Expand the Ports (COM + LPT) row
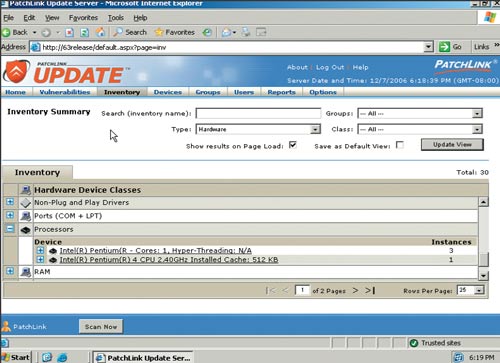This screenshot has width=500, height=363. tap(10, 215)
